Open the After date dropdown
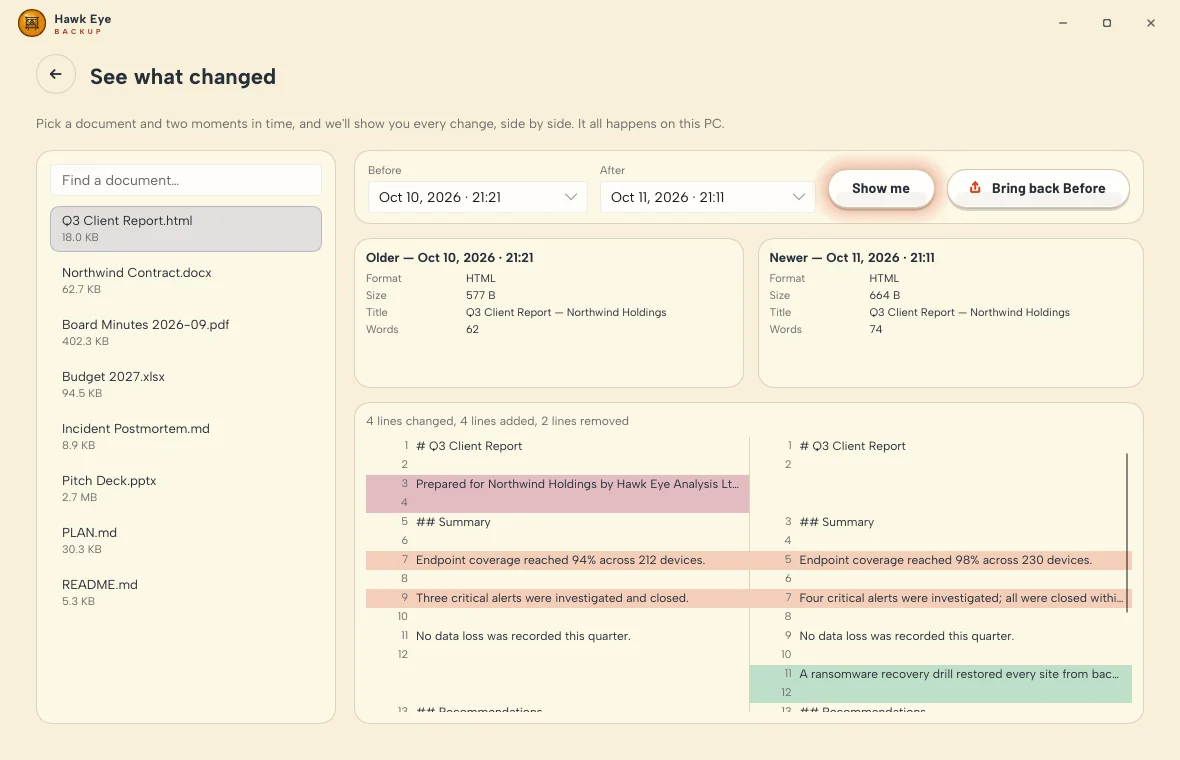The width and height of the screenshot is (1180, 760). point(708,197)
